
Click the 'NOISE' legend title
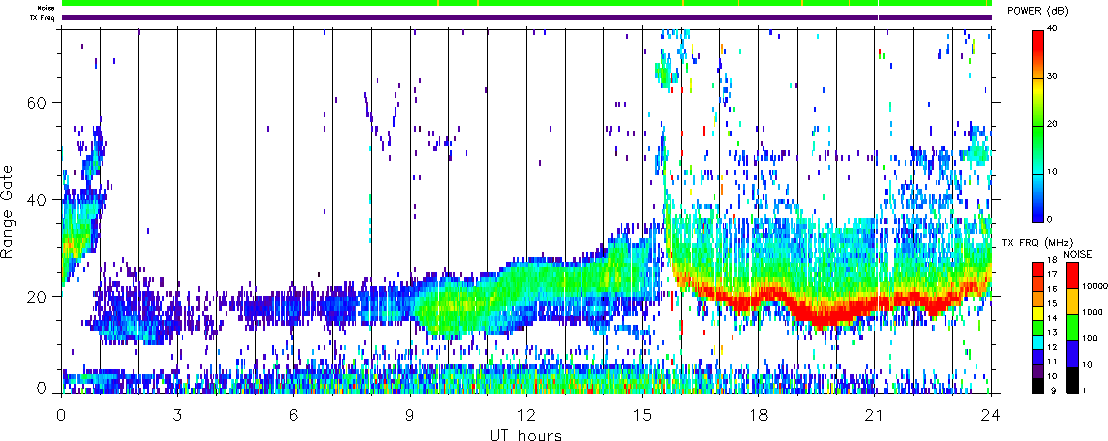click(x=1078, y=253)
